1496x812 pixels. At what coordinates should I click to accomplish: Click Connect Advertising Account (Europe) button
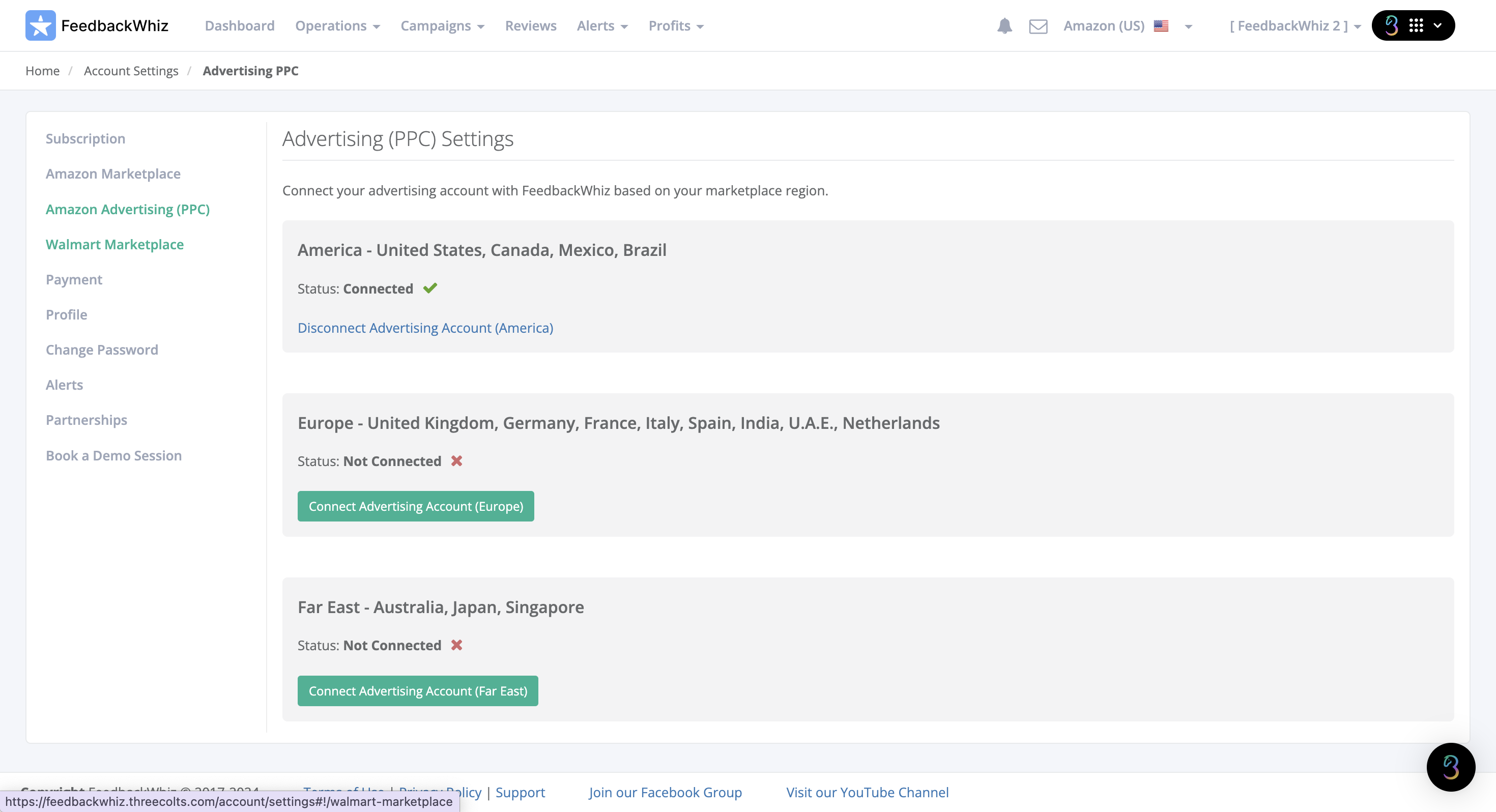pos(416,506)
